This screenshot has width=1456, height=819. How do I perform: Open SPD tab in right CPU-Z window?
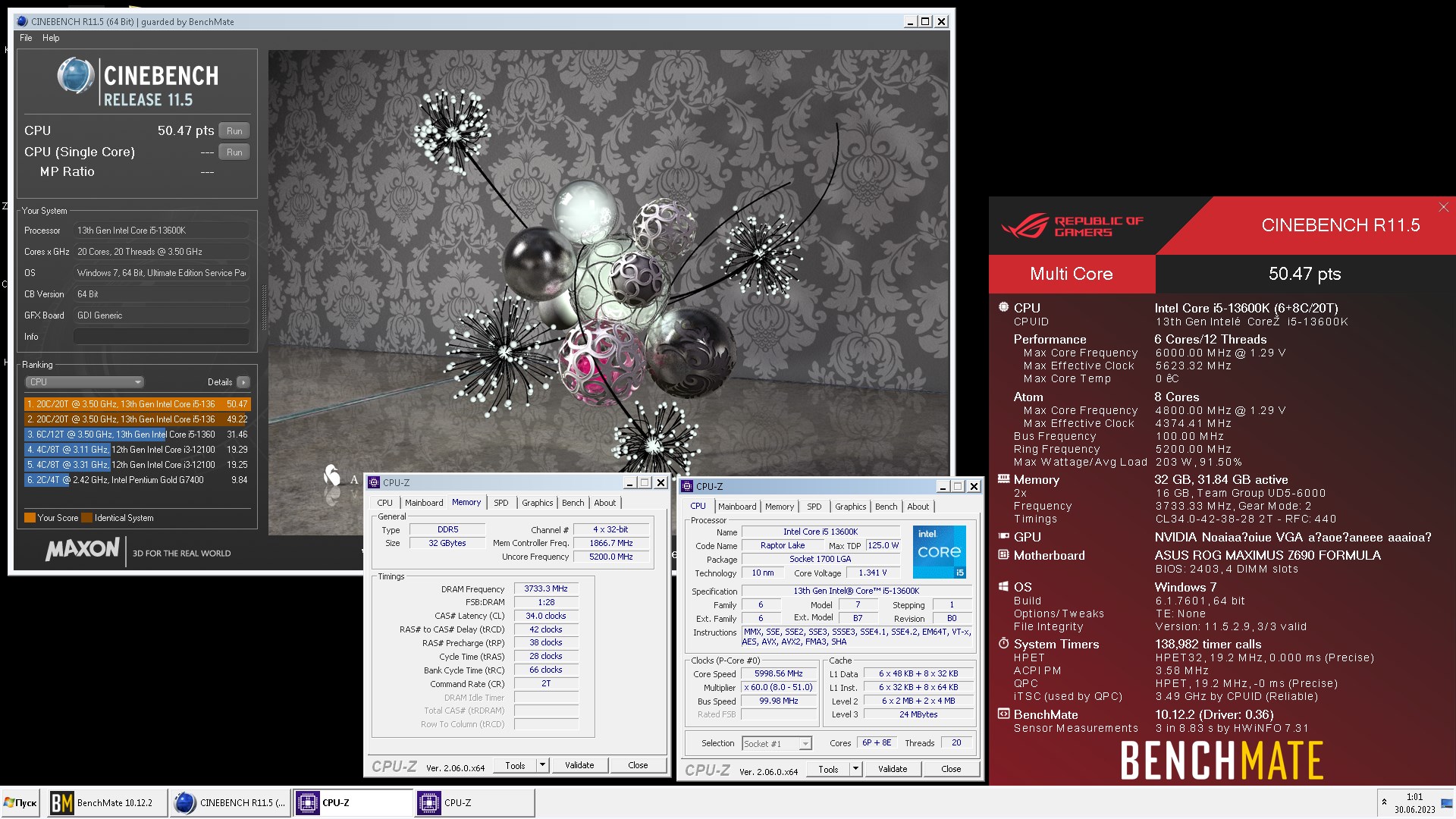814,507
